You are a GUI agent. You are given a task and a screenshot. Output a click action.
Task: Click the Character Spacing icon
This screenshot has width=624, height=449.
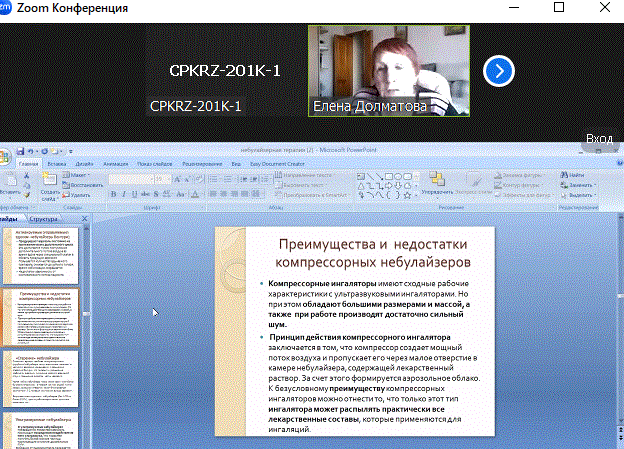pos(167,194)
